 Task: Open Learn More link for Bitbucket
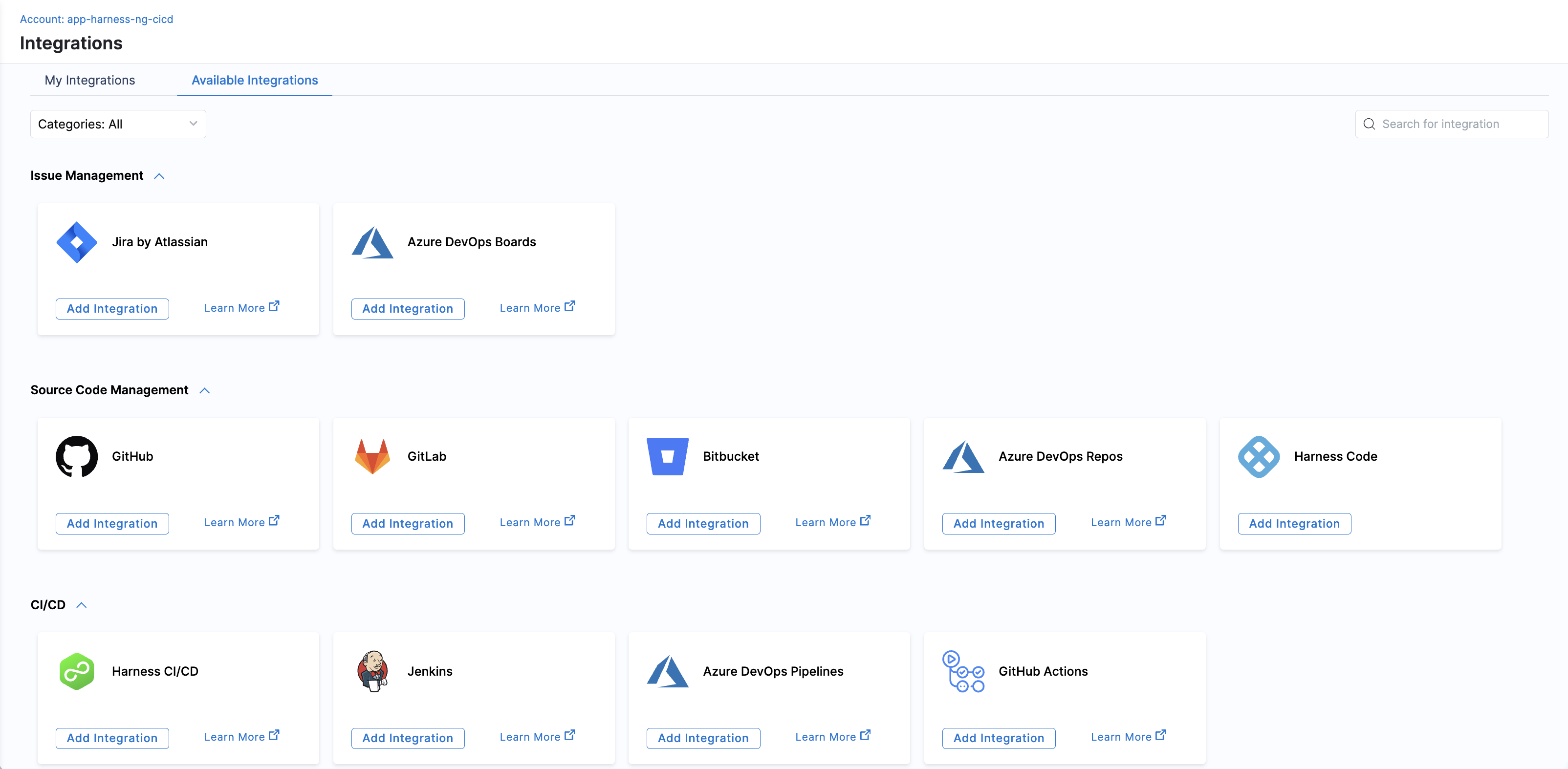[832, 522]
